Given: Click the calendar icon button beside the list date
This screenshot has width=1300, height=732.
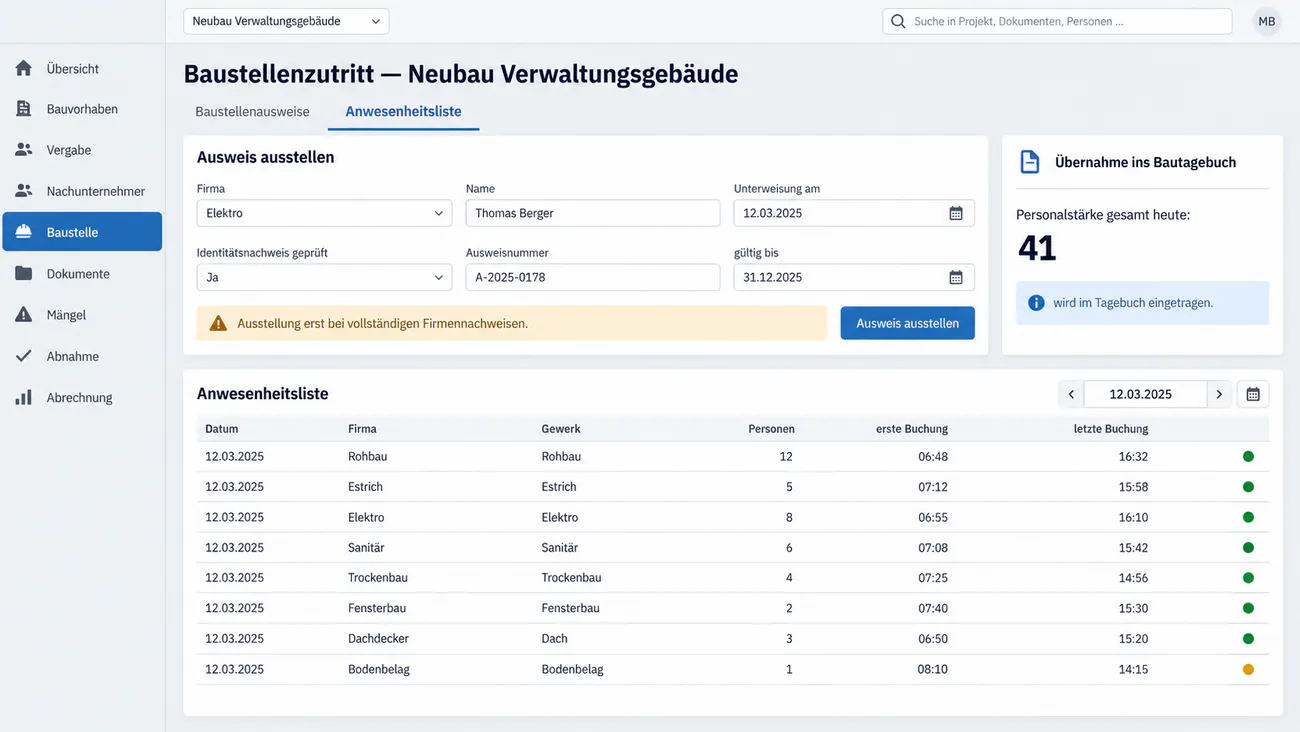Looking at the screenshot, I should [1253, 394].
